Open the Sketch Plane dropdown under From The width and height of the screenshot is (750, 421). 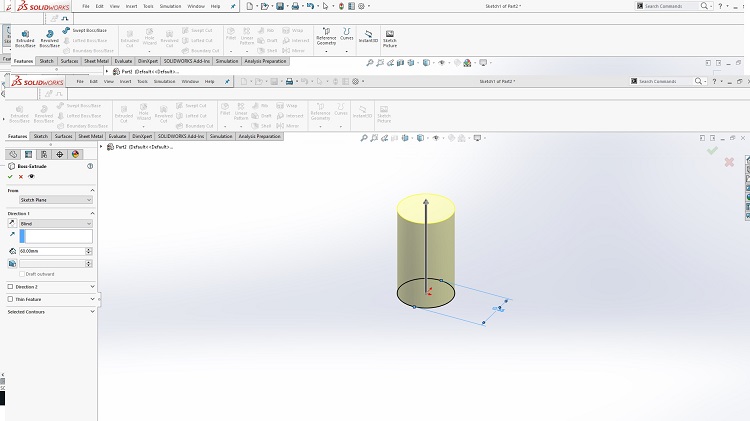click(x=55, y=200)
